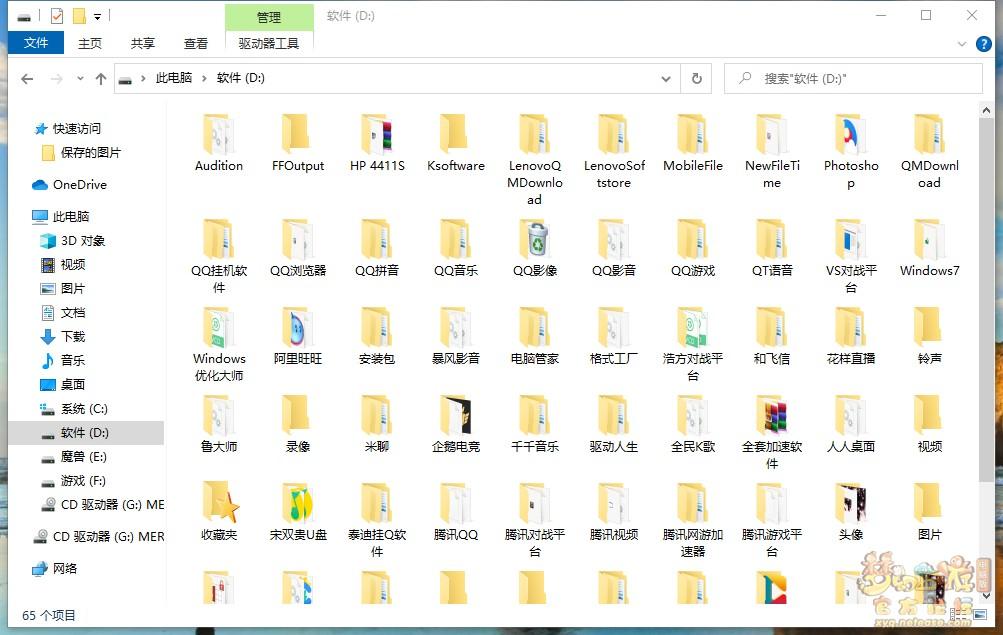1003x635 pixels.
Task: Click the scroll down arrow of file list
Action: pos(986,595)
